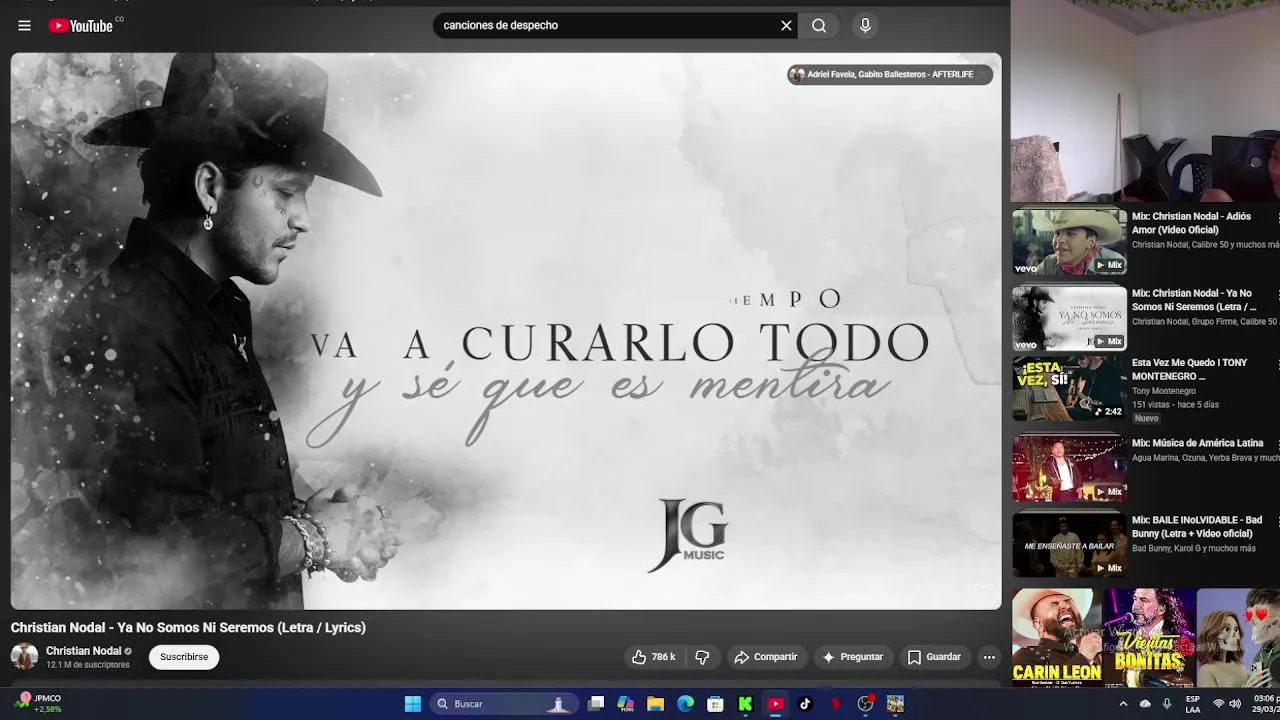Switch the ESP LAA input language

coord(1193,704)
